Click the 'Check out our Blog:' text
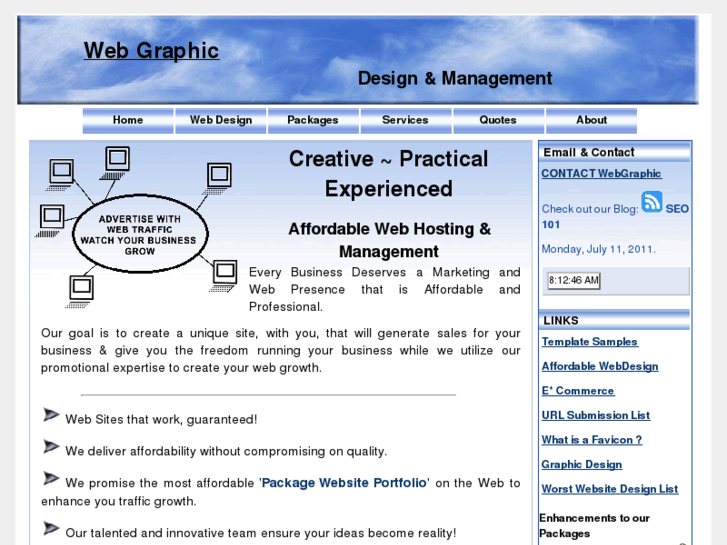The image size is (727, 545). click(590, 209)
